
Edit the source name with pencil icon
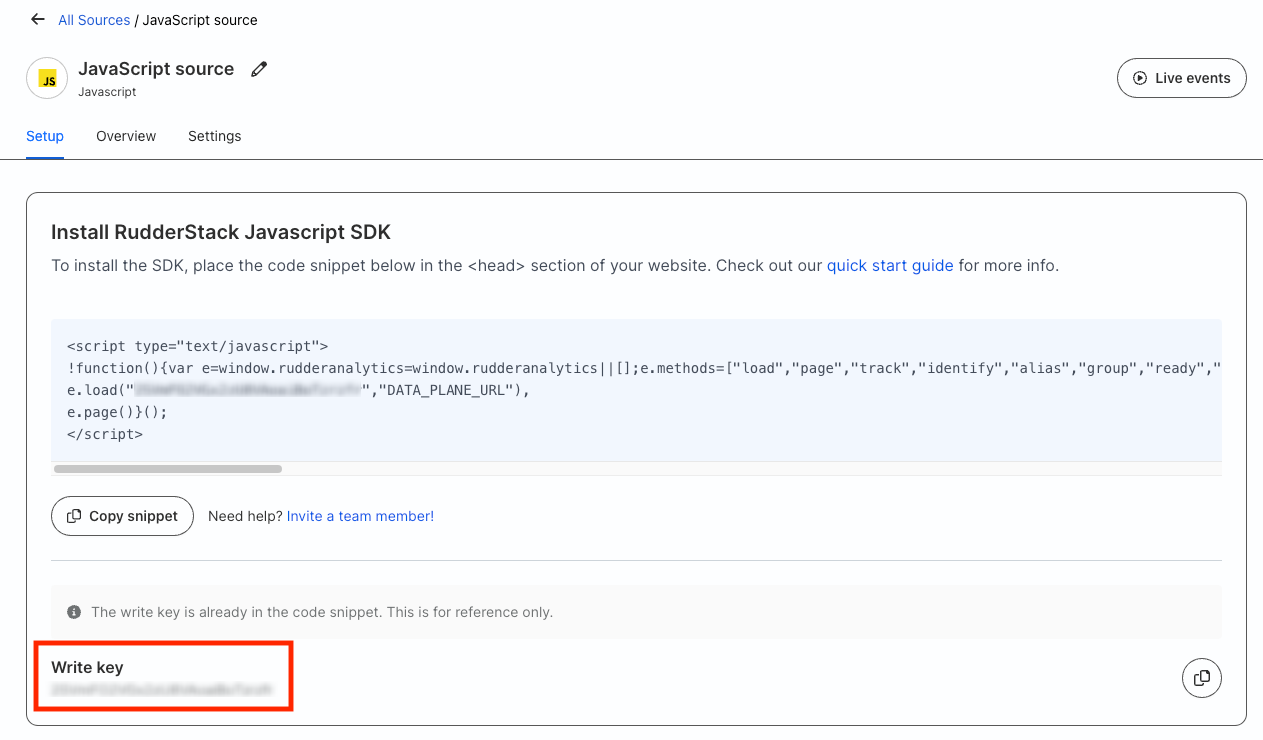click(259, 69)
